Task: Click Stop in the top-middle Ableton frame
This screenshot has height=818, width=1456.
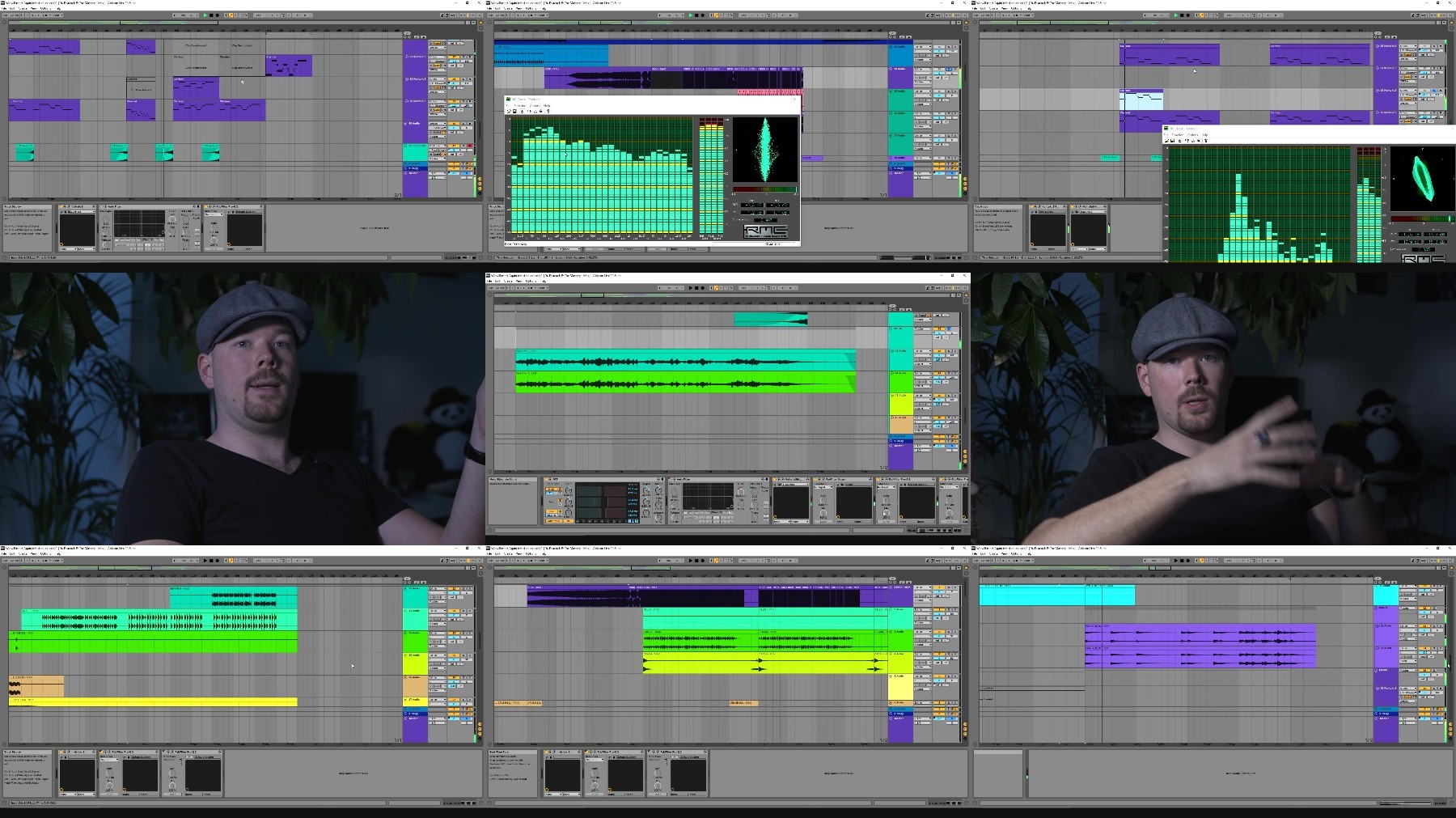Action: 696,15
